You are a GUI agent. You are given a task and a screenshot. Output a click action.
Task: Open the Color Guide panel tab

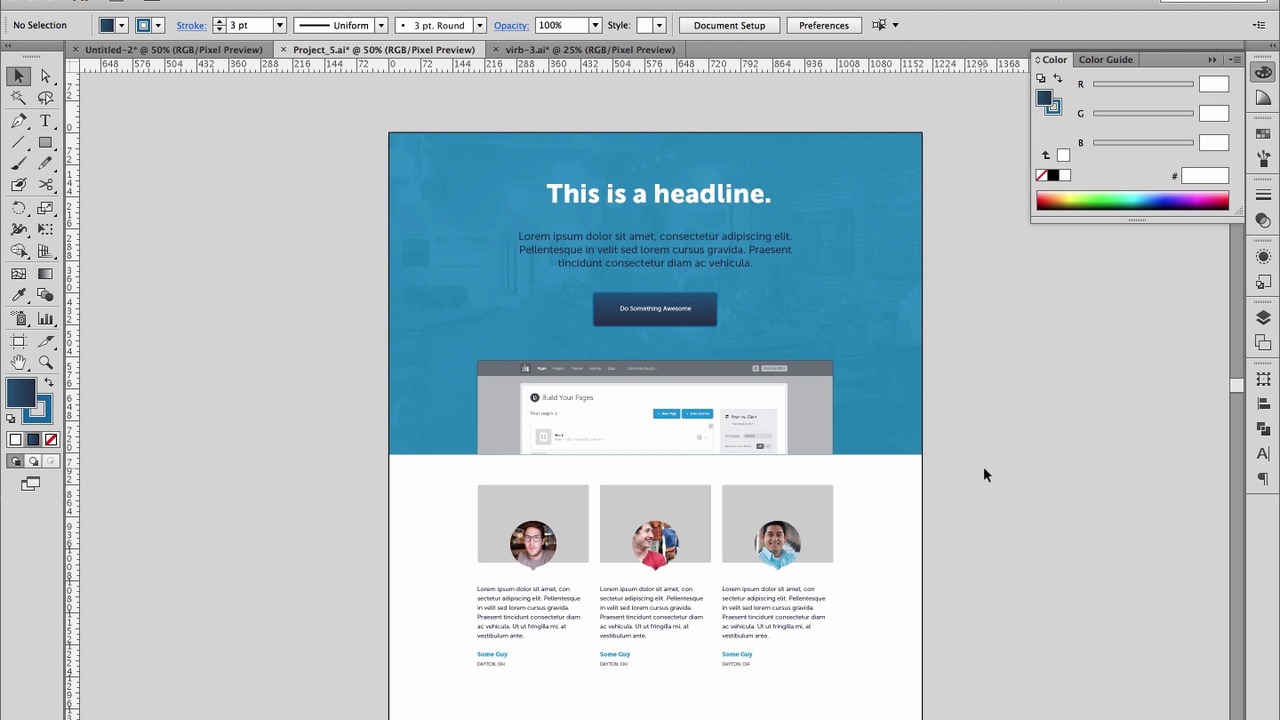click(1105, 60)
